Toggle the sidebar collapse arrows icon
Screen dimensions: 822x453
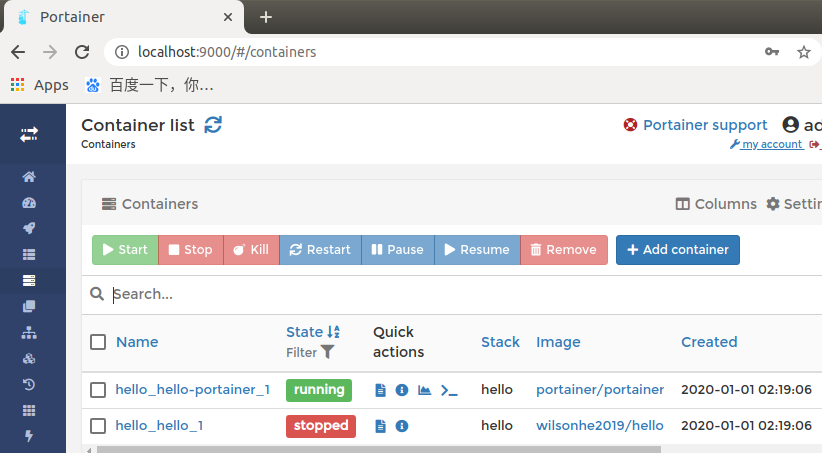coord(29,134)
